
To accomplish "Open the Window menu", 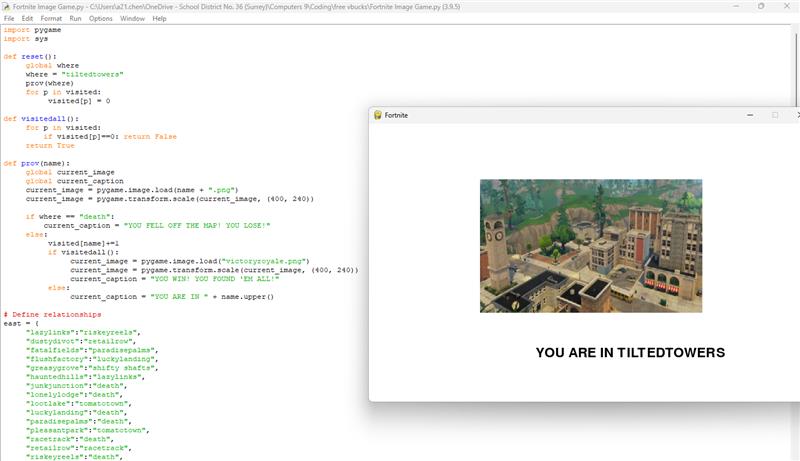I will tap(132, 18).
